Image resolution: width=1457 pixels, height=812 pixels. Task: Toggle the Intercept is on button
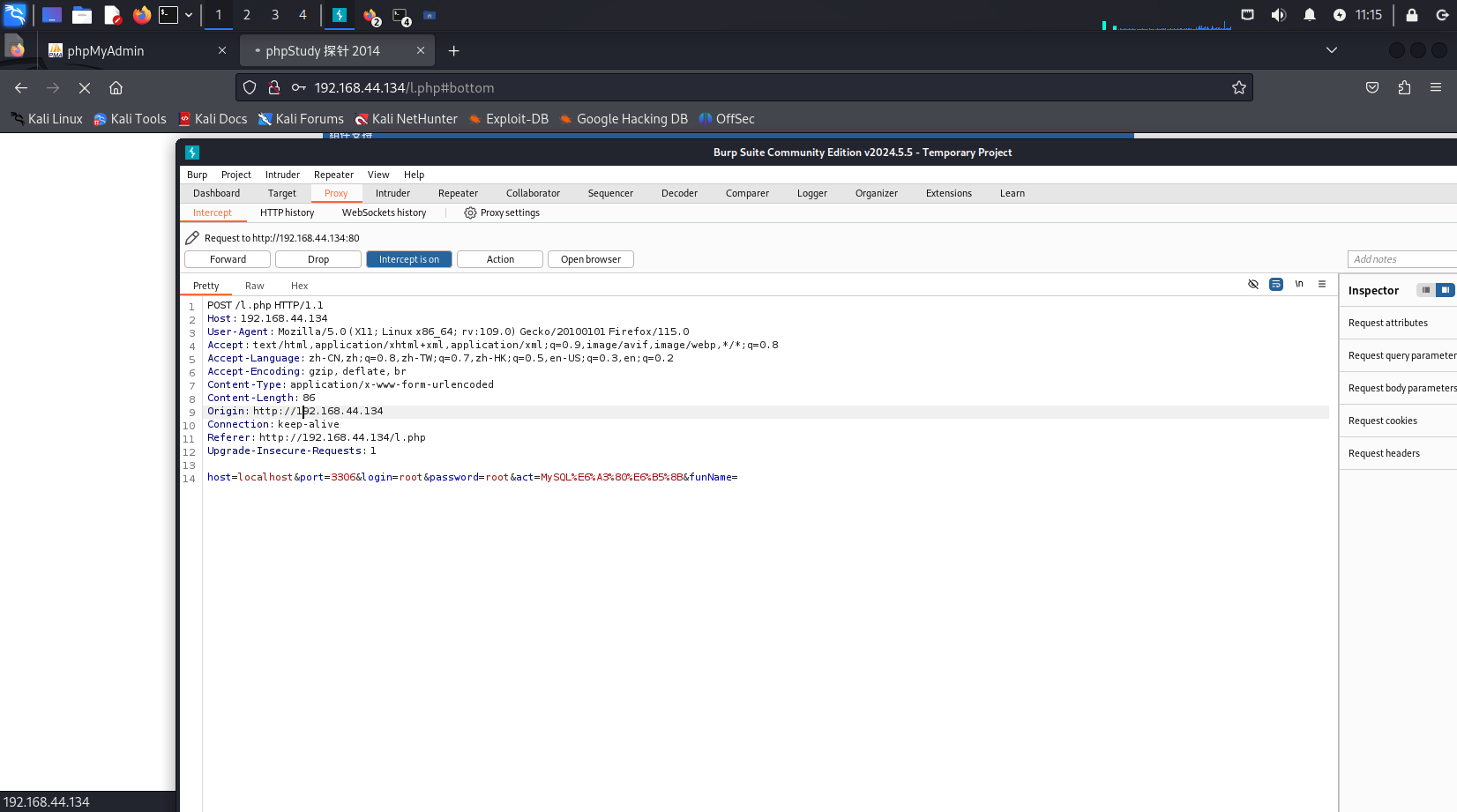coord(408,259)
